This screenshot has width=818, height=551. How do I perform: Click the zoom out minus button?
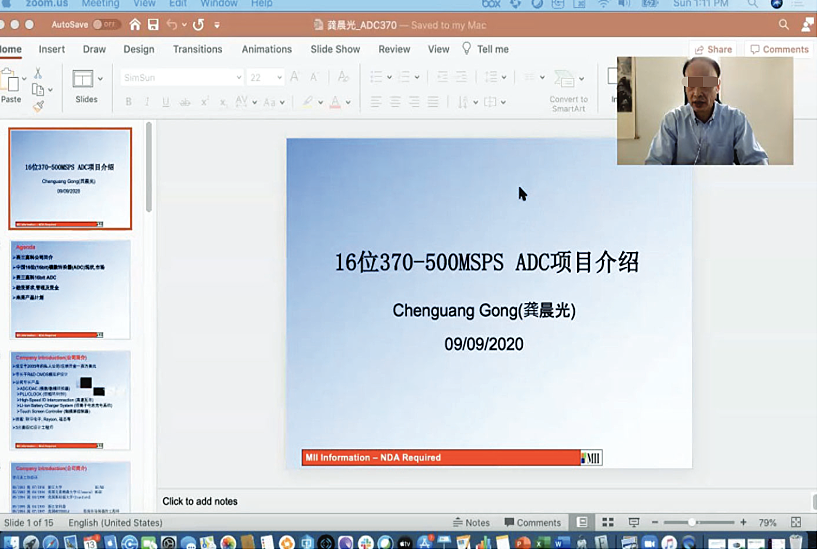(655, 522)
